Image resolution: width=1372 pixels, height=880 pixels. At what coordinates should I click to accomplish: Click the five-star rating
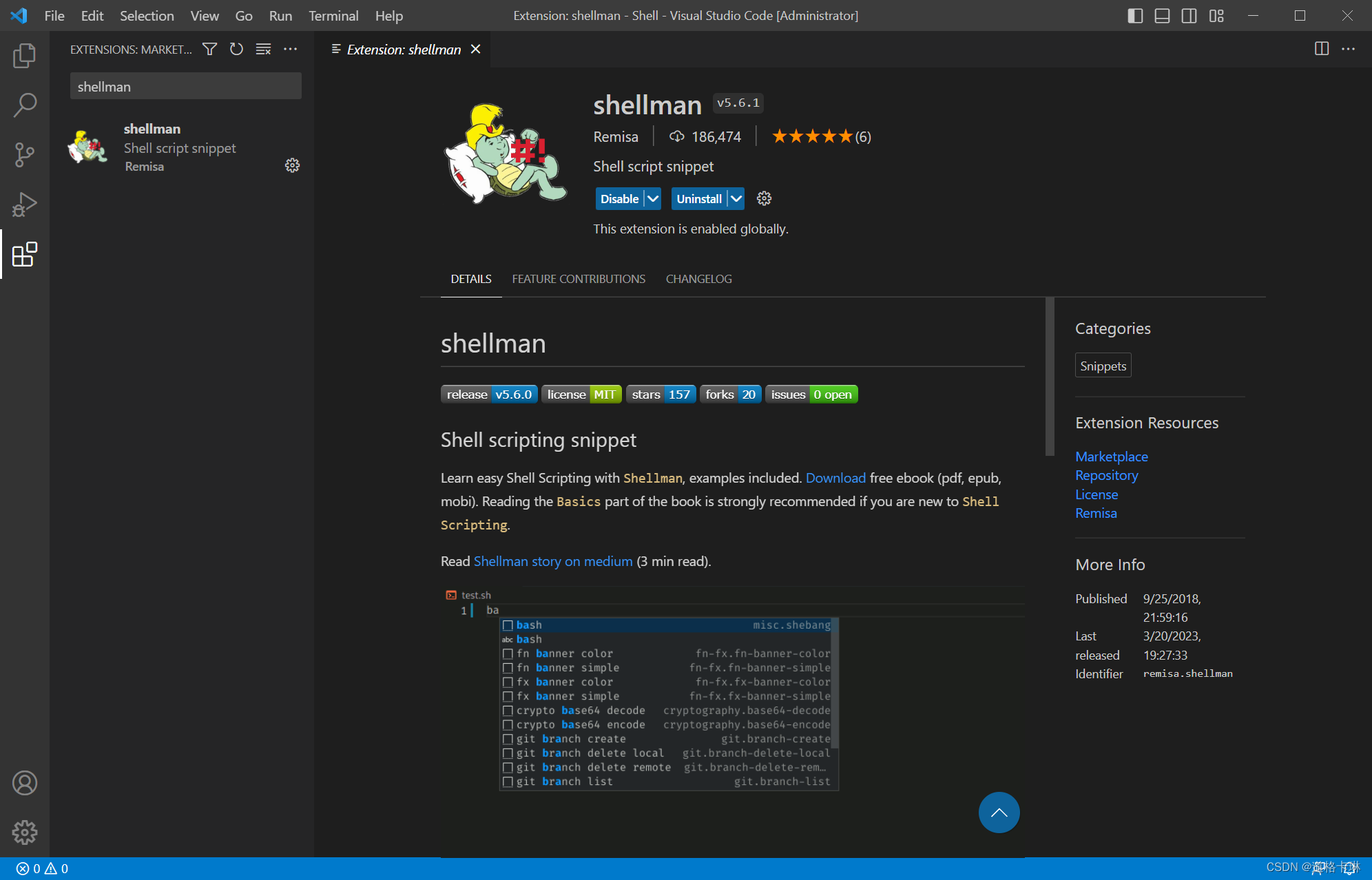812,136
